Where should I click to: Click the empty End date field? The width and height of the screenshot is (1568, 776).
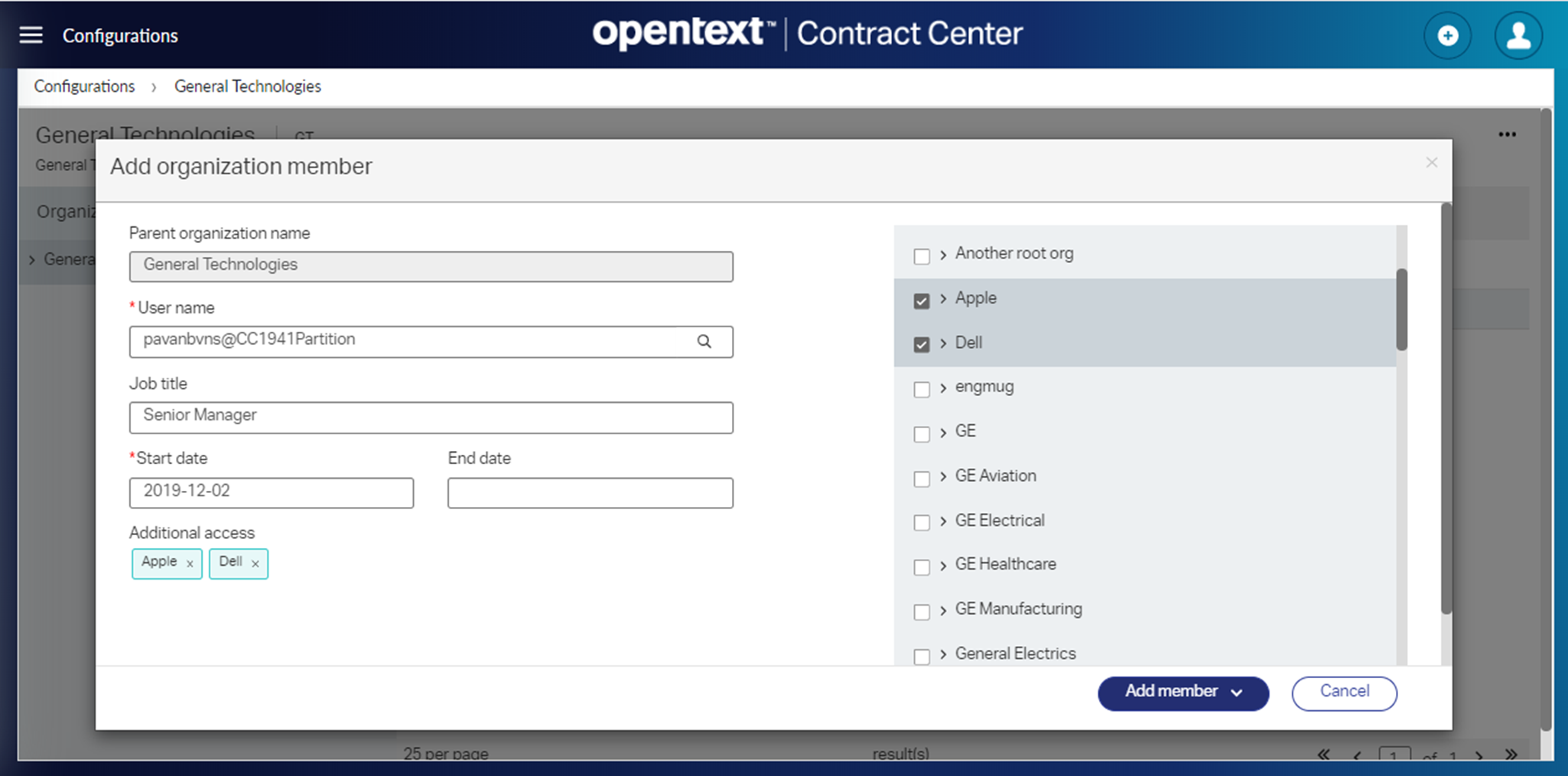pos(590,492)
